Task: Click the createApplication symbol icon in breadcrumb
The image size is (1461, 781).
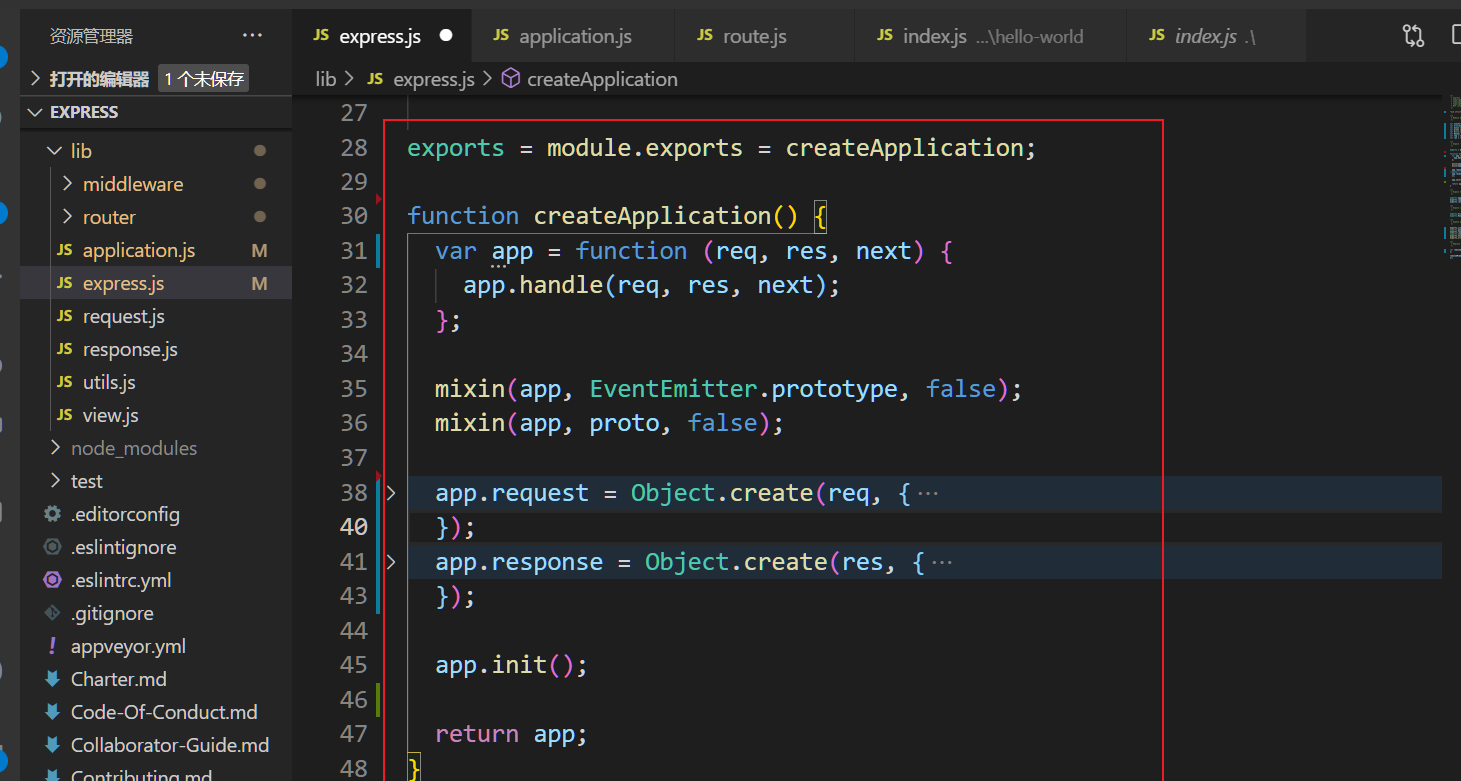Action: point(510,79)
